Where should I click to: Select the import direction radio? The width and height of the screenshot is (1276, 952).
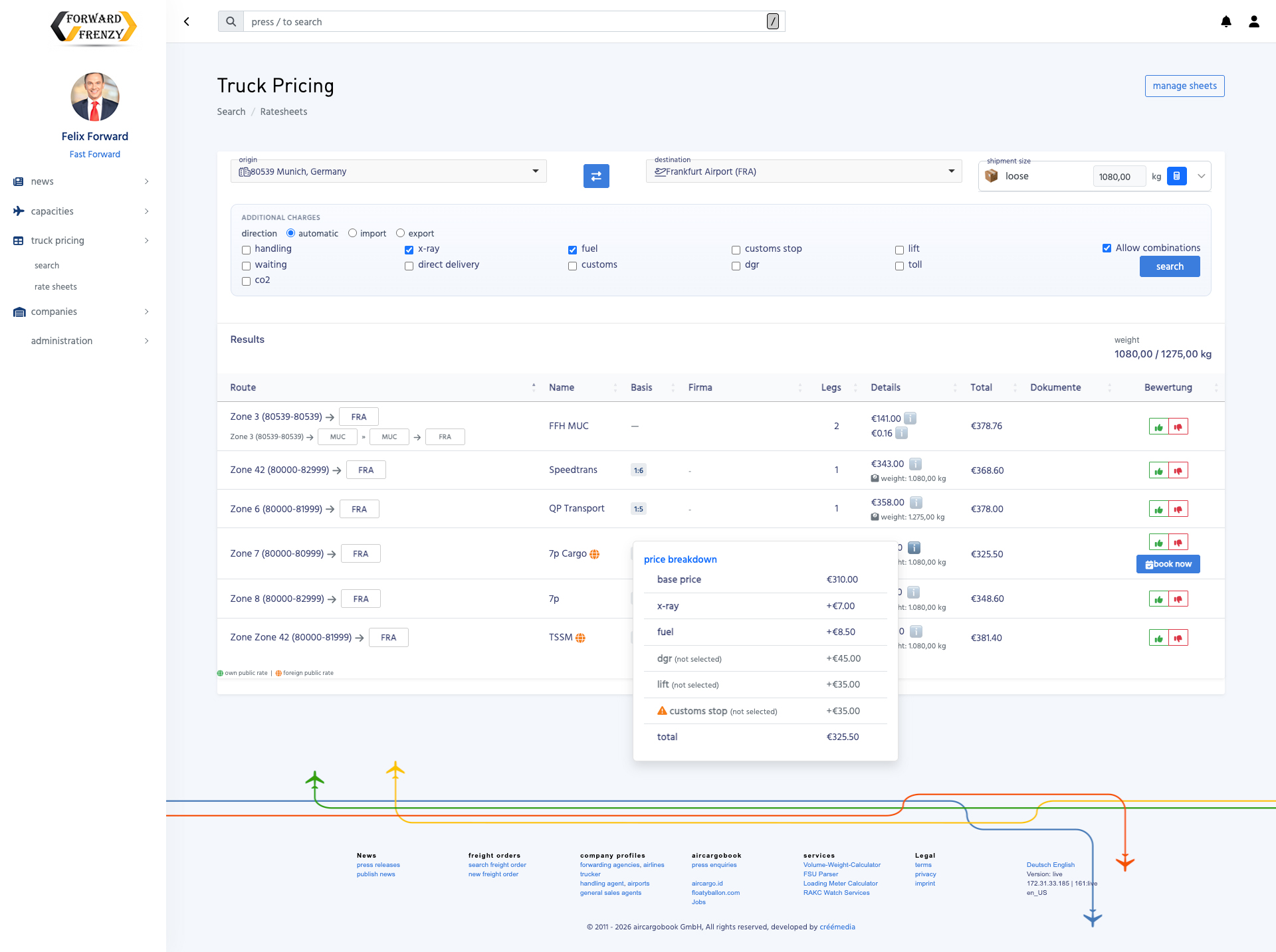352,233
